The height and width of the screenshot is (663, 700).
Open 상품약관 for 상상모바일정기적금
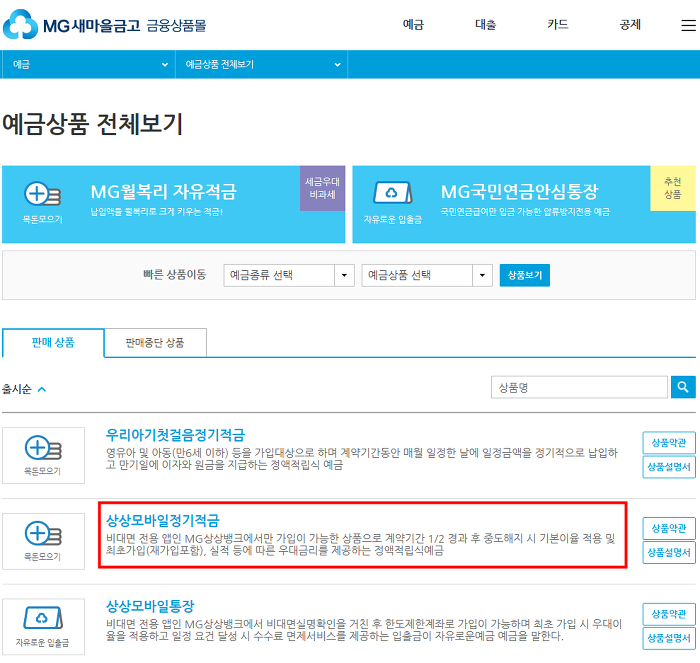(x=669, y=528)
